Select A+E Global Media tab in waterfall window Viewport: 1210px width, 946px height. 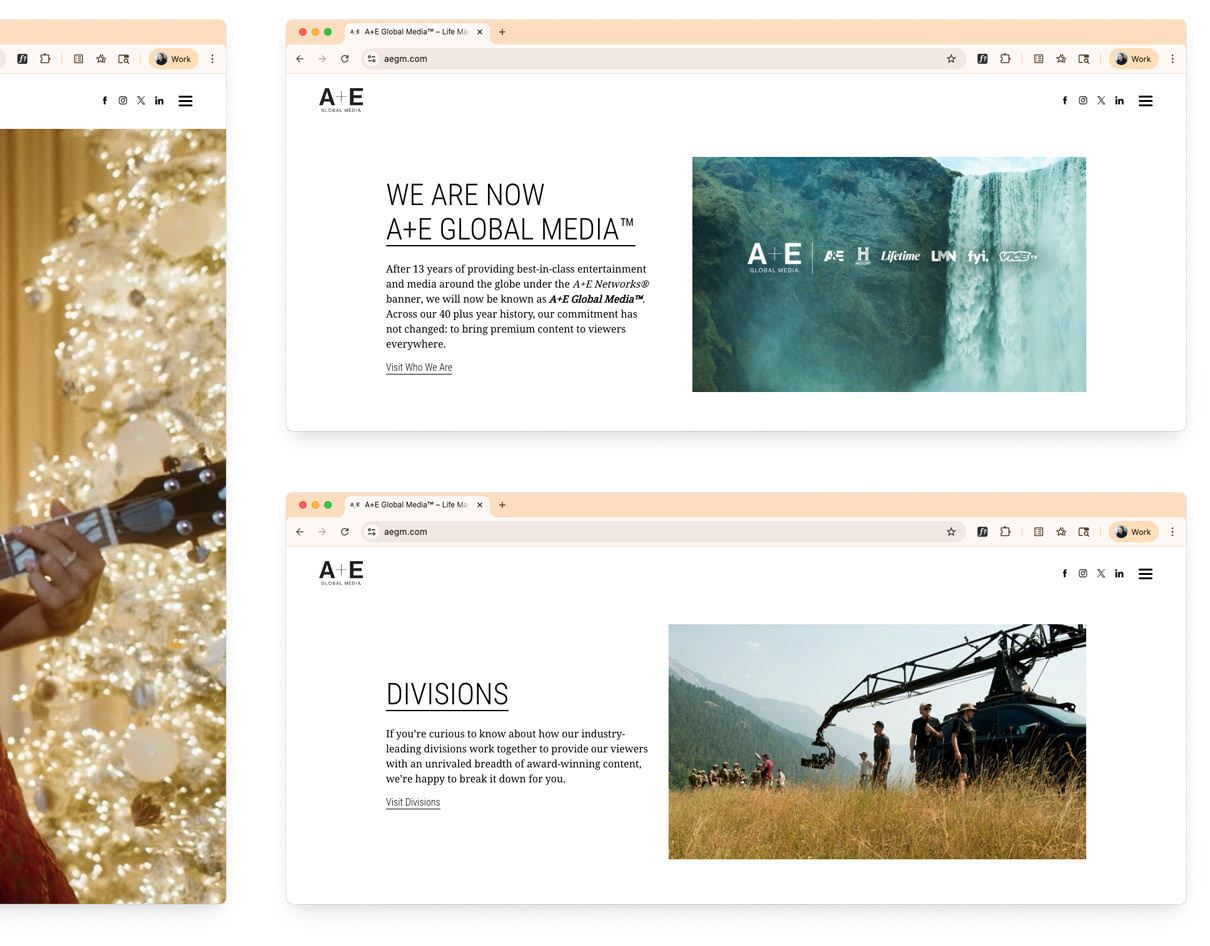pos(416,32)
